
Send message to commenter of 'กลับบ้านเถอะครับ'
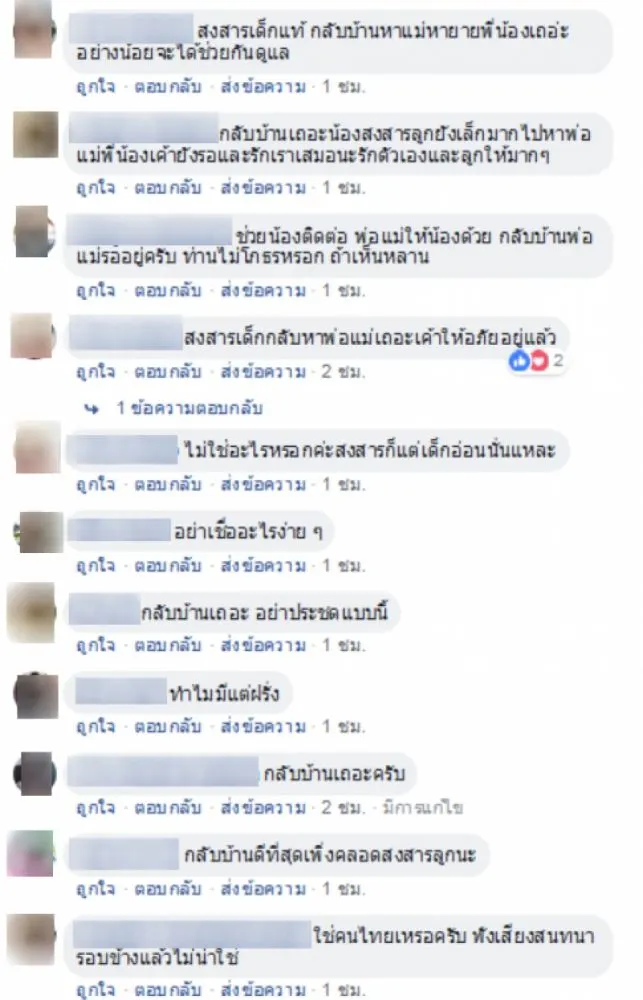(263, 807)
